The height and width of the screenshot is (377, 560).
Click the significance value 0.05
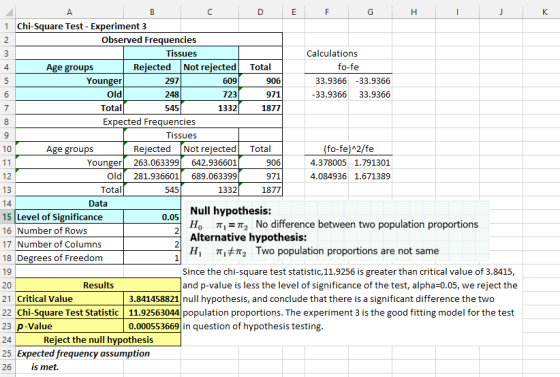(152, 217)
